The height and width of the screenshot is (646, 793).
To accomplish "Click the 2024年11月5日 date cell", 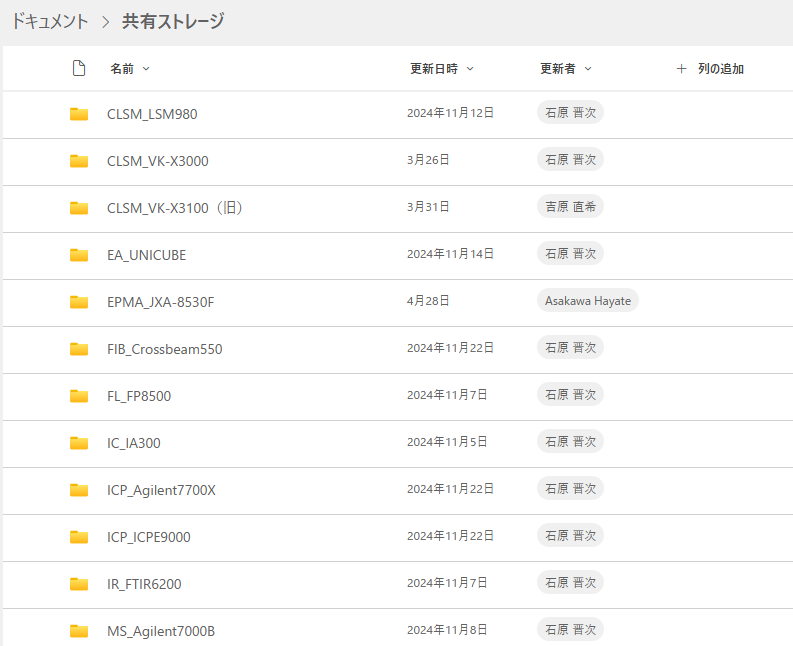I will pos(447,442).
